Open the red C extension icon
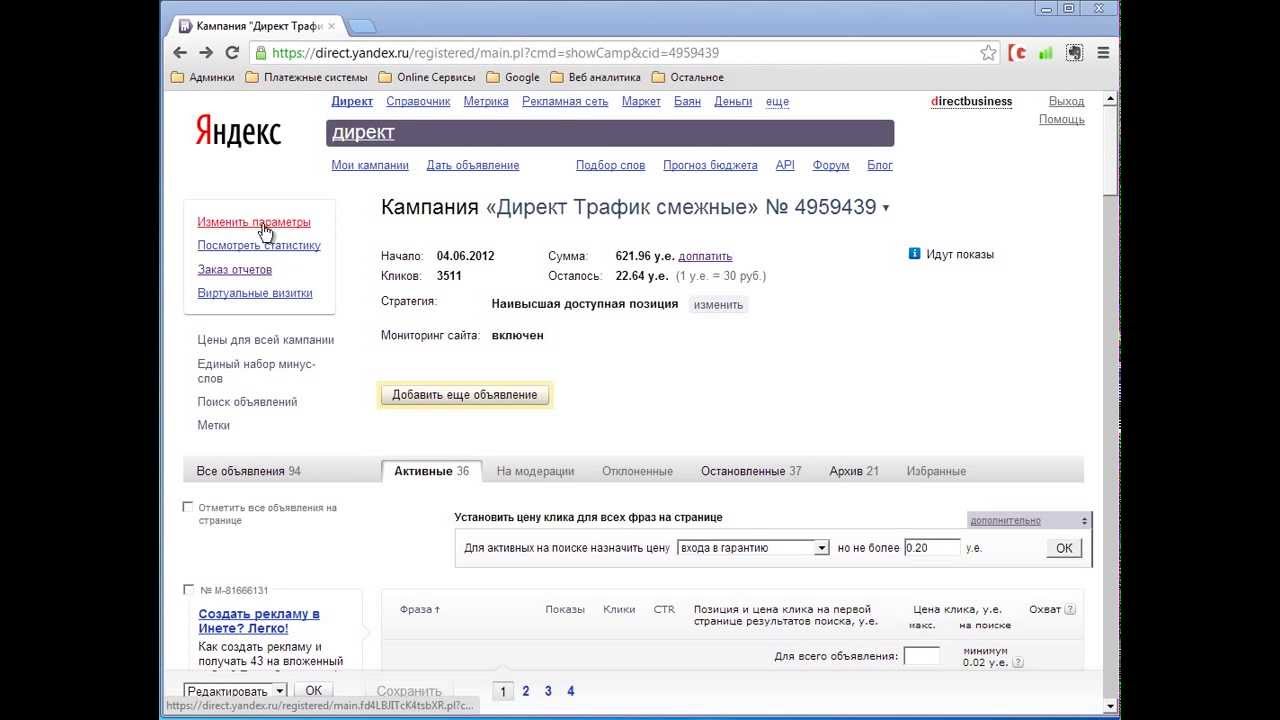 [x=1018, y=53]
